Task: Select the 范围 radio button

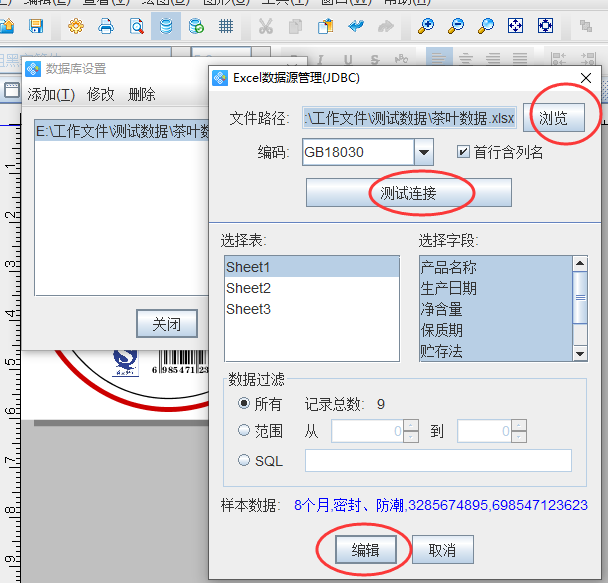Action: (244, 431)
